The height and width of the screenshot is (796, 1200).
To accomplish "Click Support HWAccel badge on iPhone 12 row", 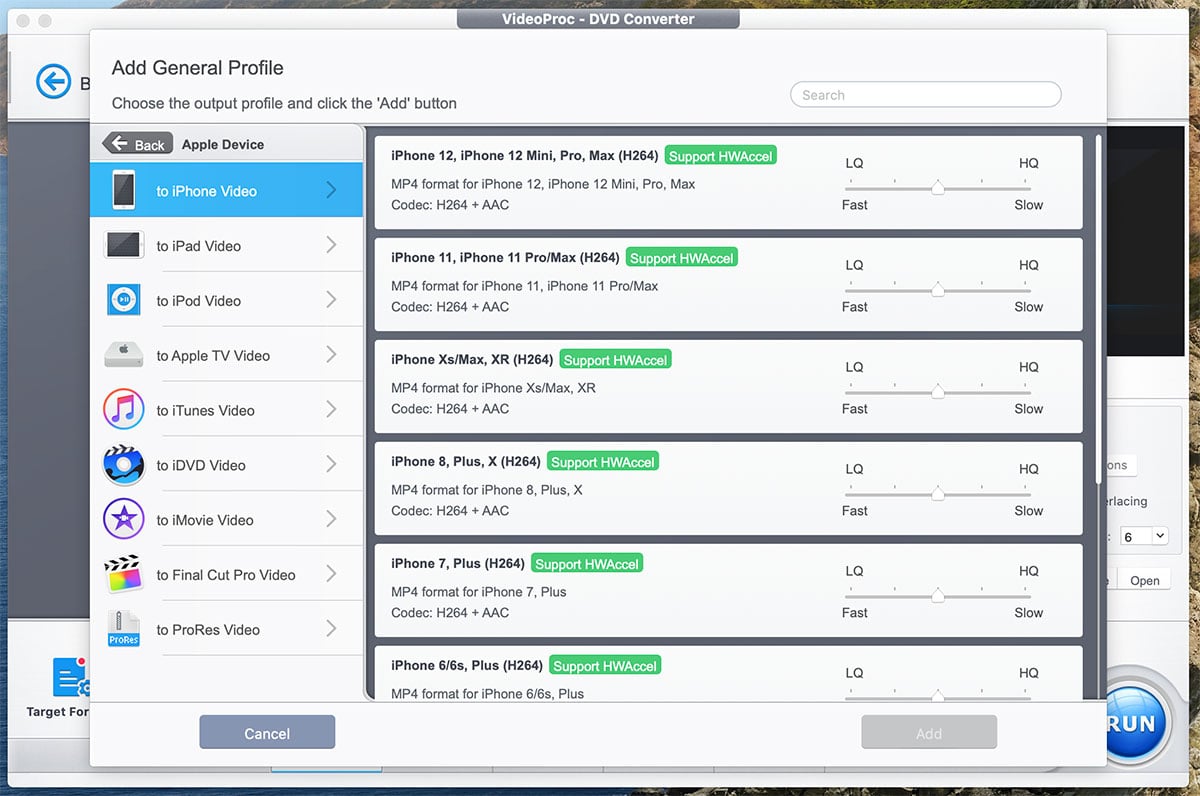I will pos(721,156).
